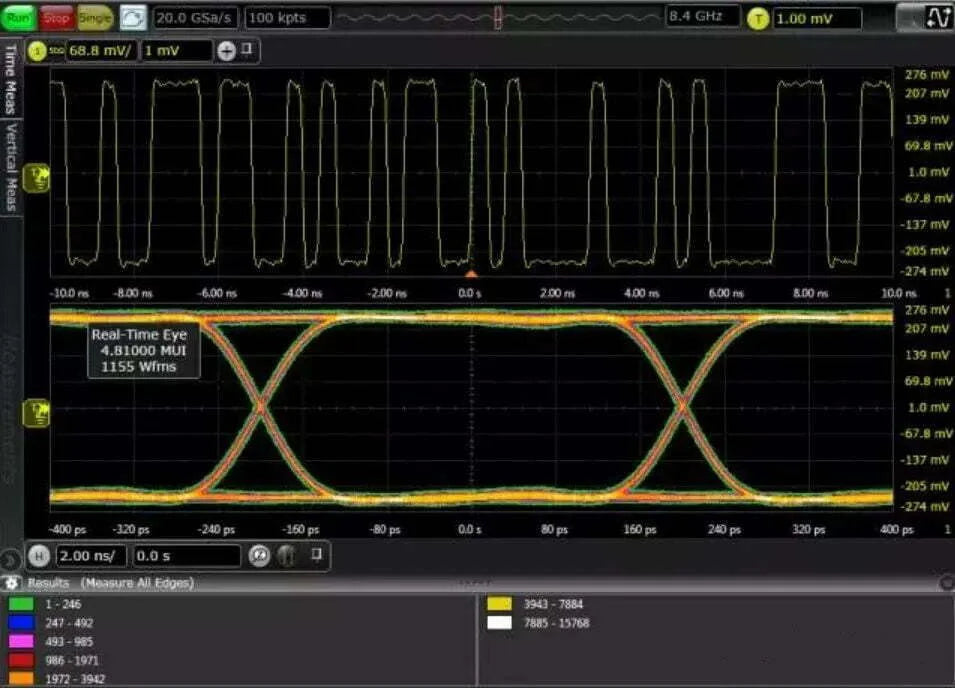
Task: Open horizontal settings with the H icon
Action: click(40, 556)
